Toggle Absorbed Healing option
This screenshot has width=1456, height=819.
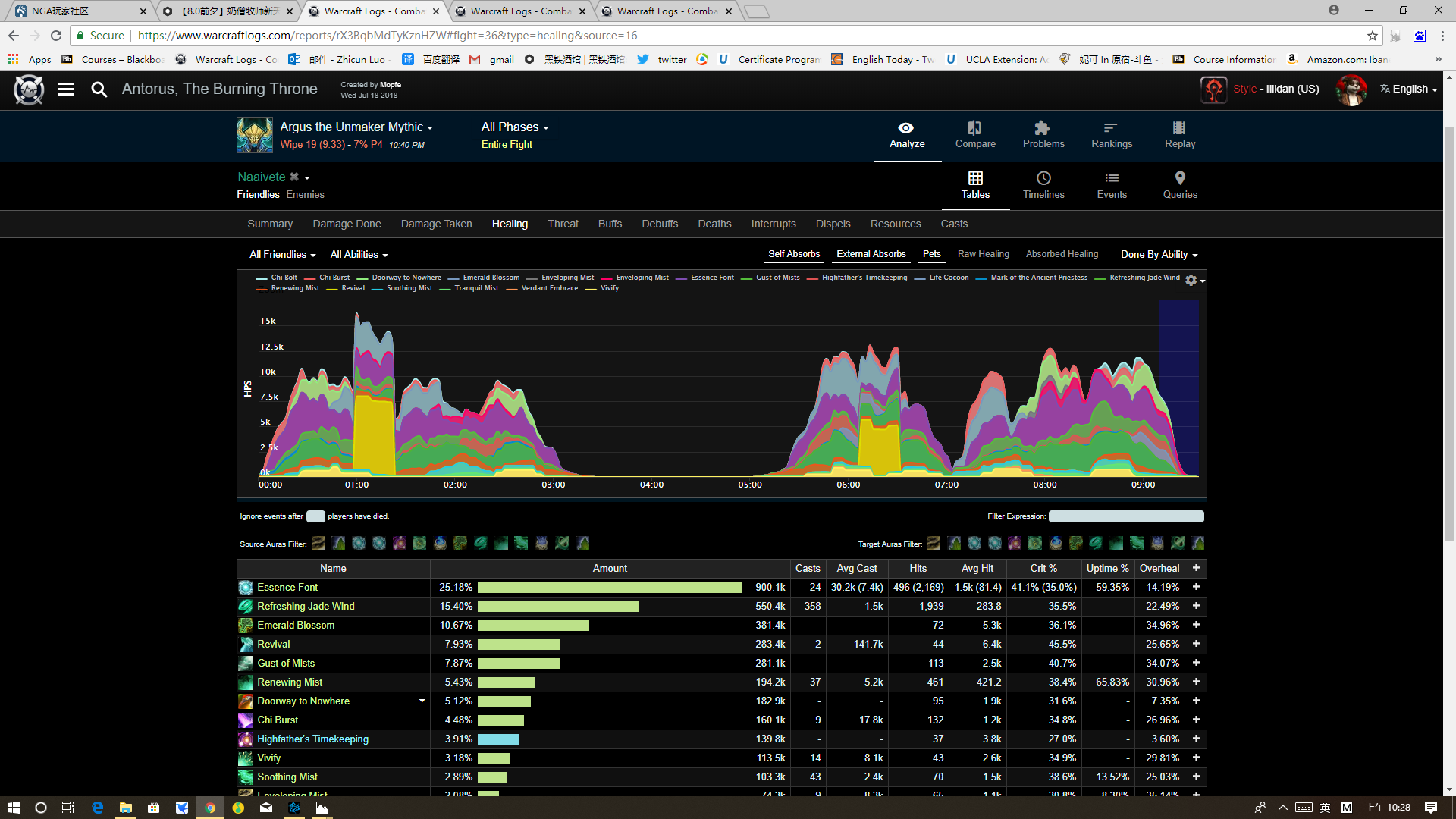(1062, 254)
